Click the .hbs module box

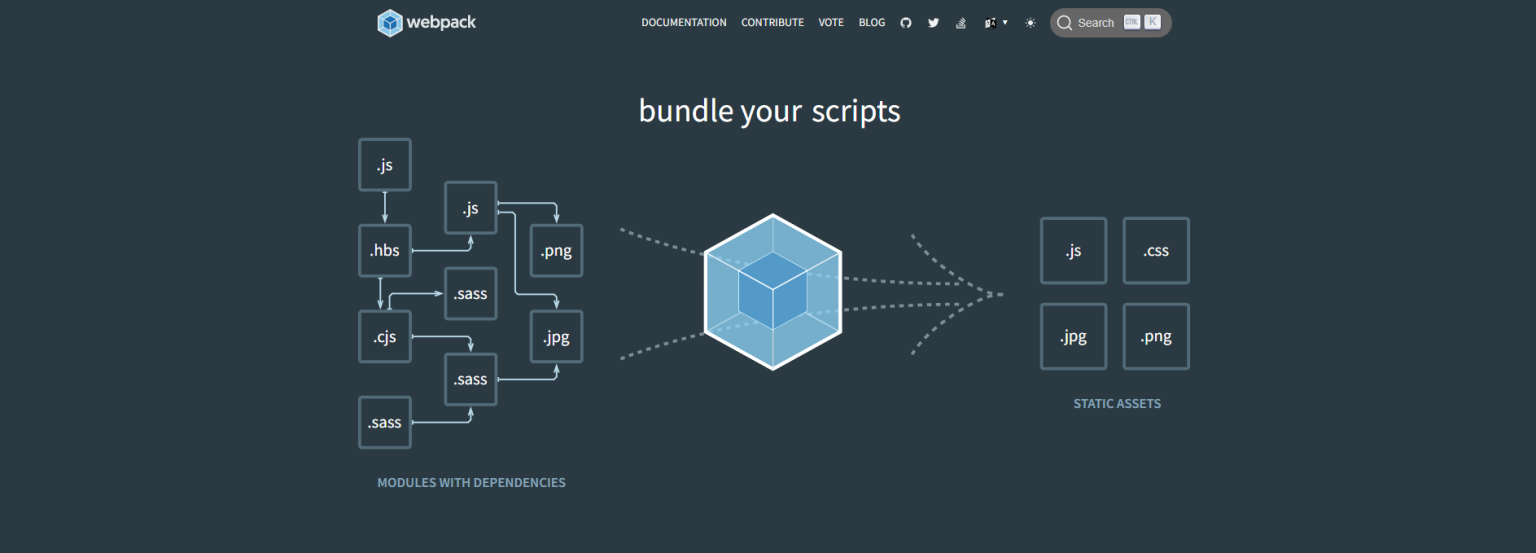(385, 251)
